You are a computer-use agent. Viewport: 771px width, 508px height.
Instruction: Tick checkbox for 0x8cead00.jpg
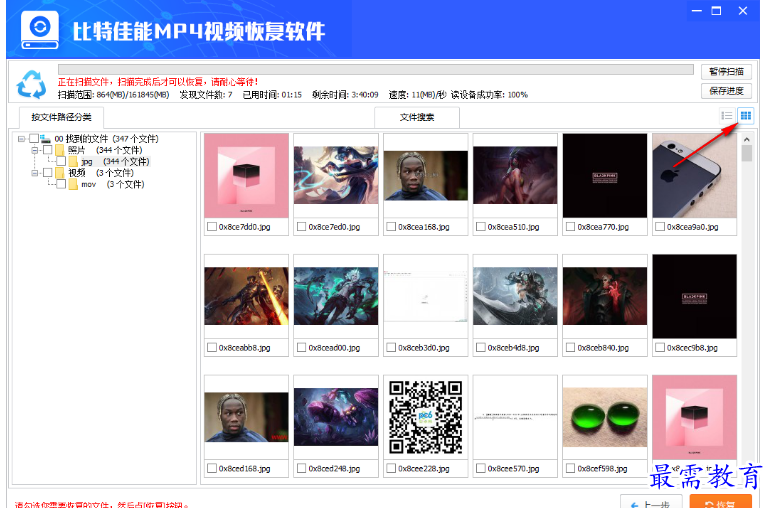coord(301,347)
